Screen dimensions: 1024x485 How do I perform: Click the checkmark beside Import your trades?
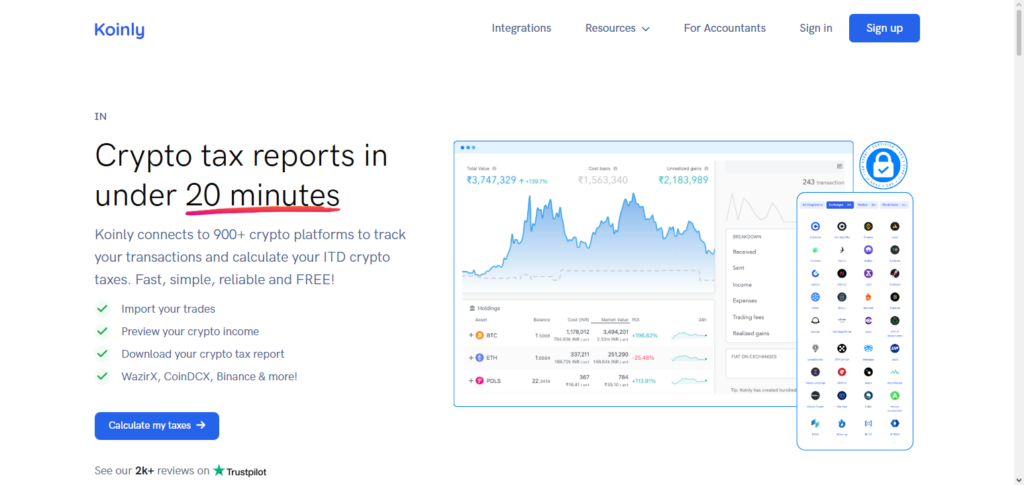[x=101, y=309]
